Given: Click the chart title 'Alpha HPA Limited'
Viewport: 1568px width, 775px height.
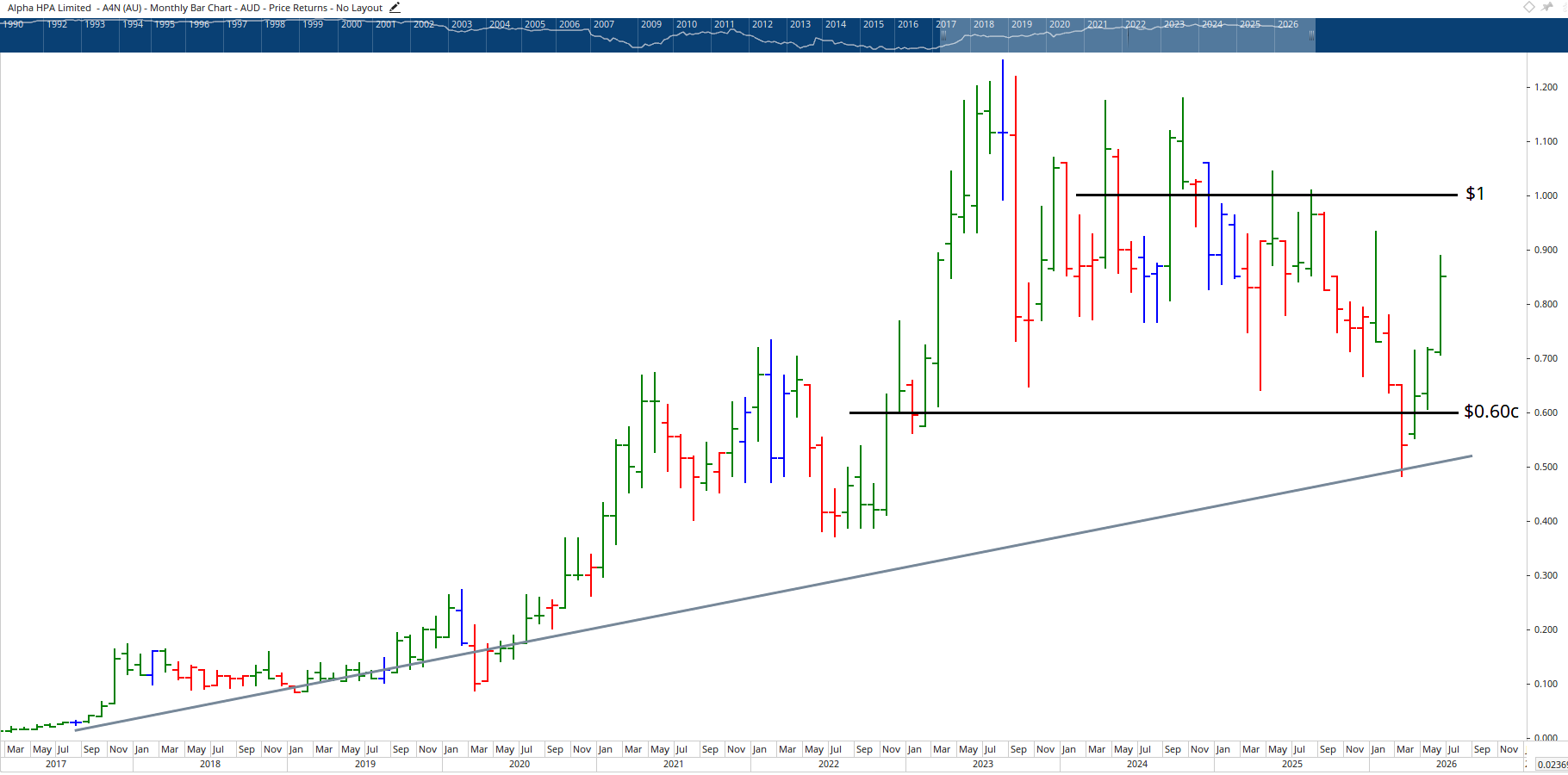Looking at the screenshot, I should point(49,8).
